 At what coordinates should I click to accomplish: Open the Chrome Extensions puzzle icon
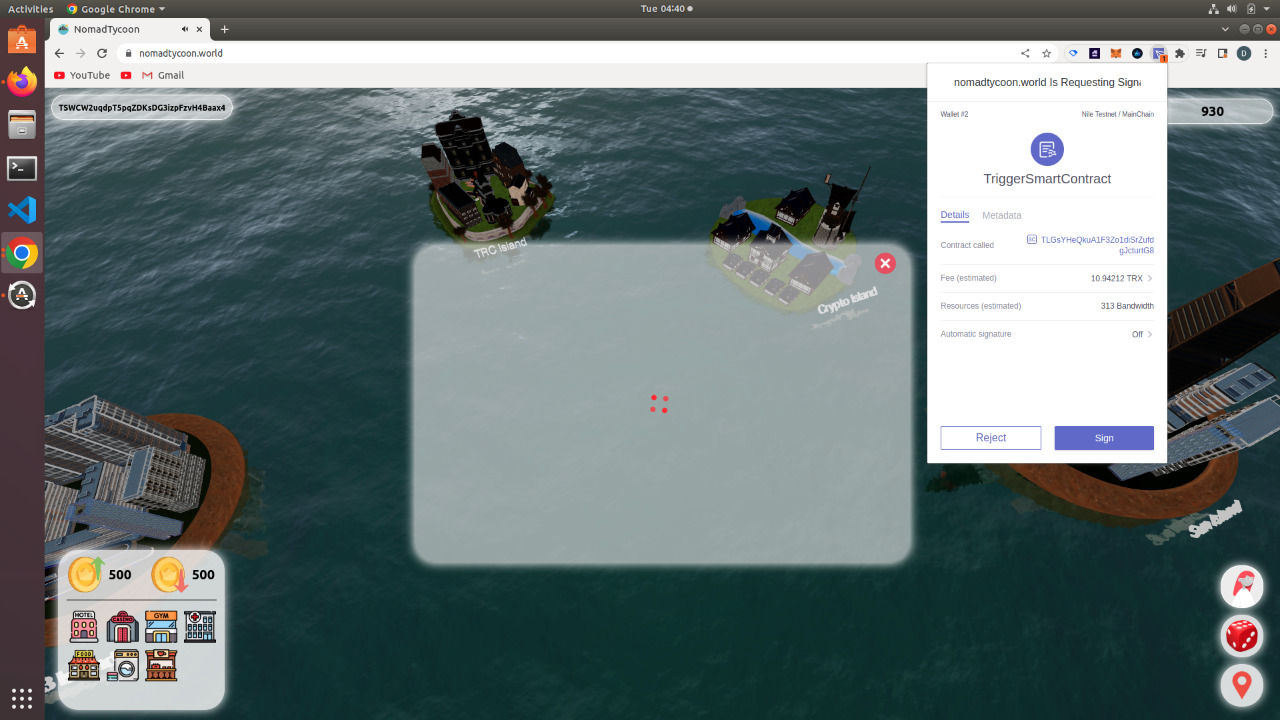coord(1180,53)
